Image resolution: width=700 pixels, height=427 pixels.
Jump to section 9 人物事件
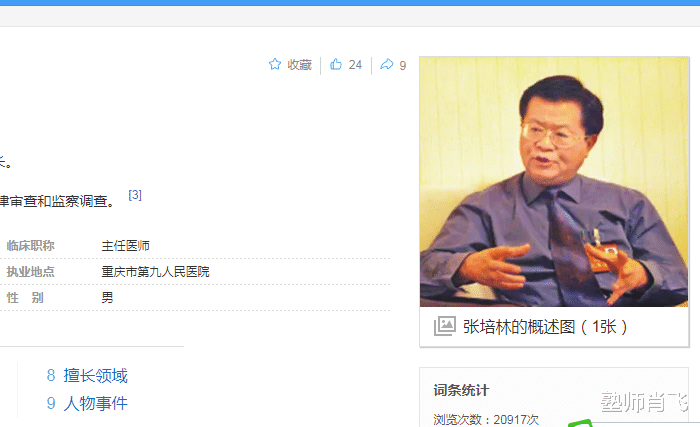coord(96,403)
